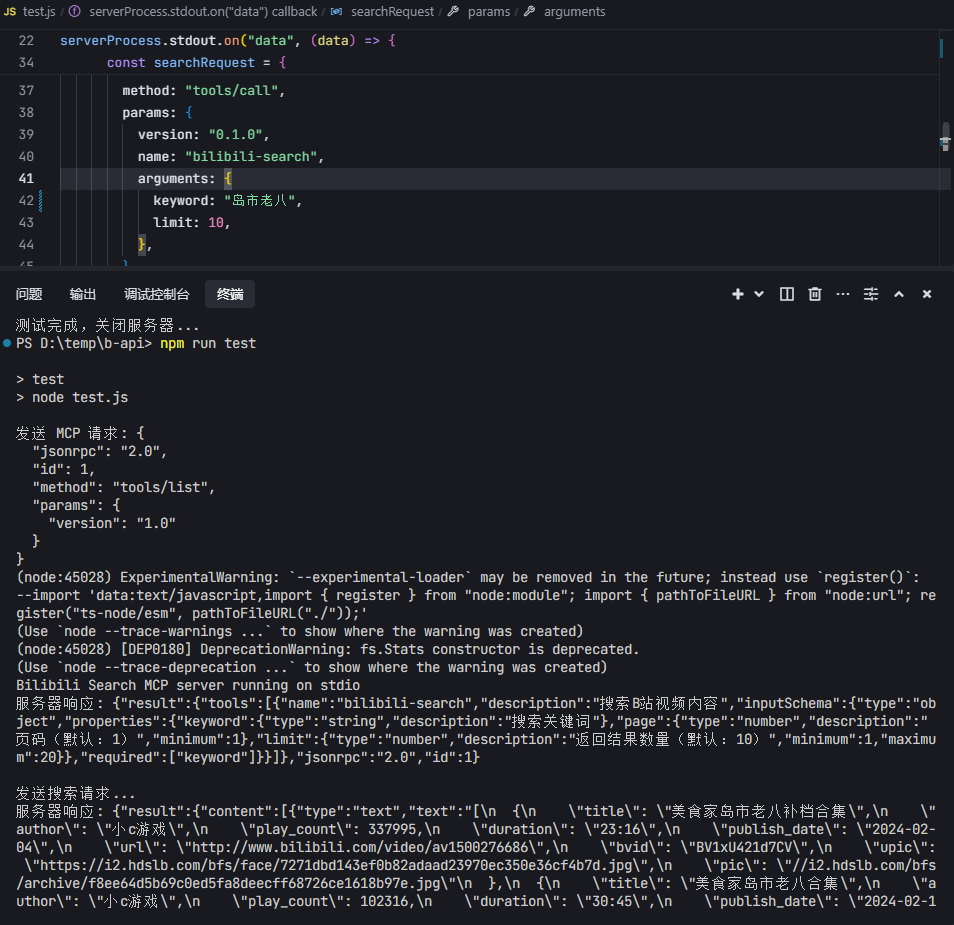
Task: Click the editor vertical scrollbar thumb
Action: click(945, 136)
